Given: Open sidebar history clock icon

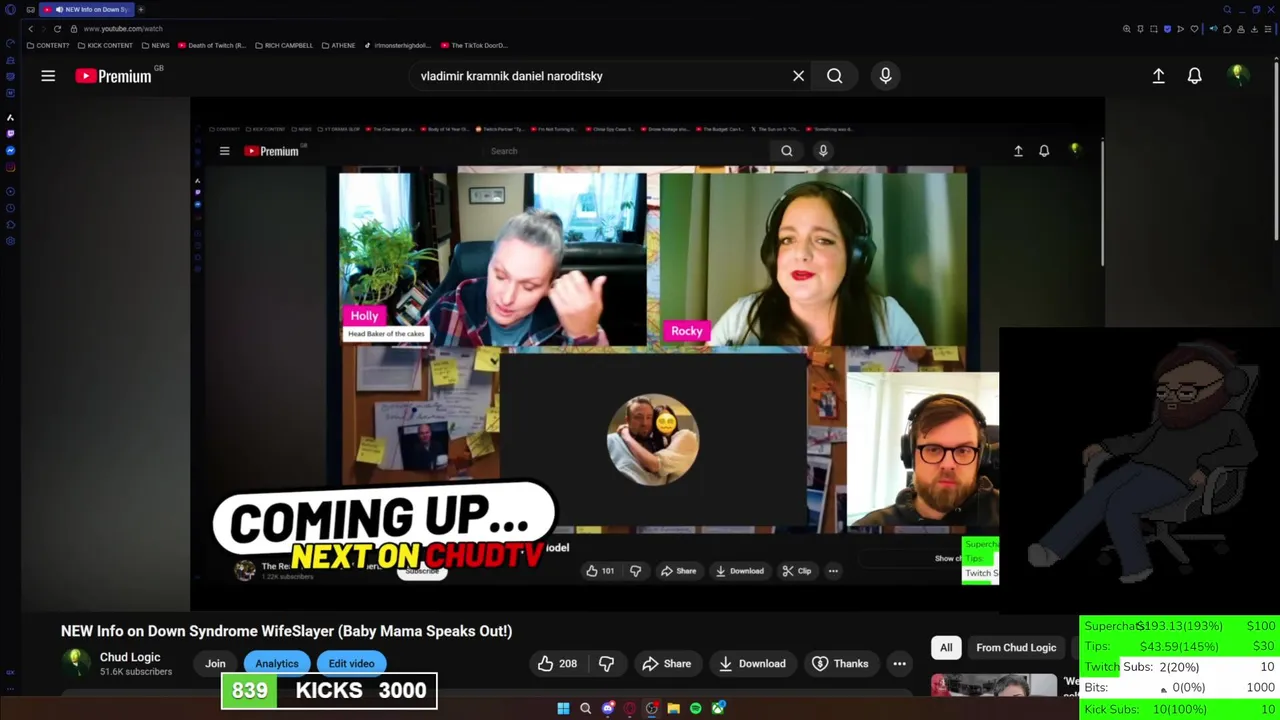Looking at the screenshot, I should pos(10,208).
